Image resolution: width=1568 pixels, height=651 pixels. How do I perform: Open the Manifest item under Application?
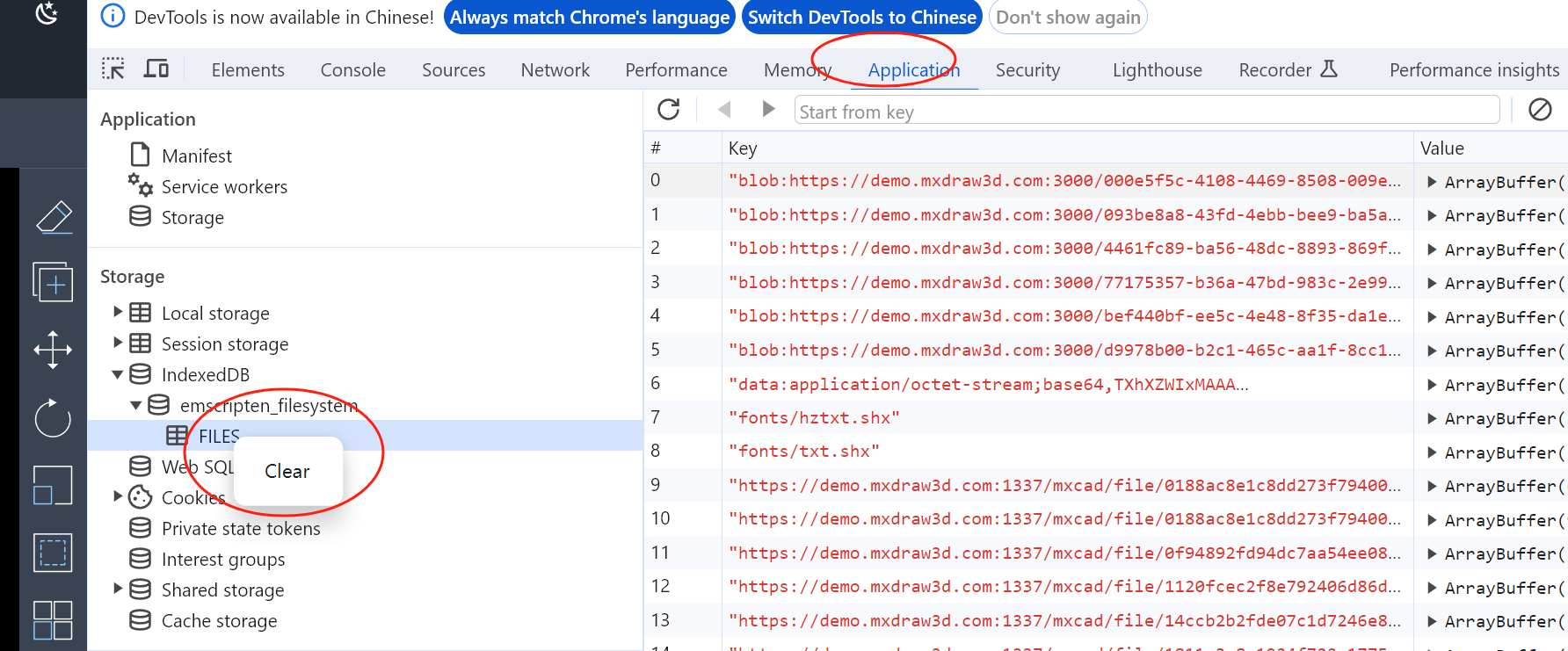tap(197, 156)
